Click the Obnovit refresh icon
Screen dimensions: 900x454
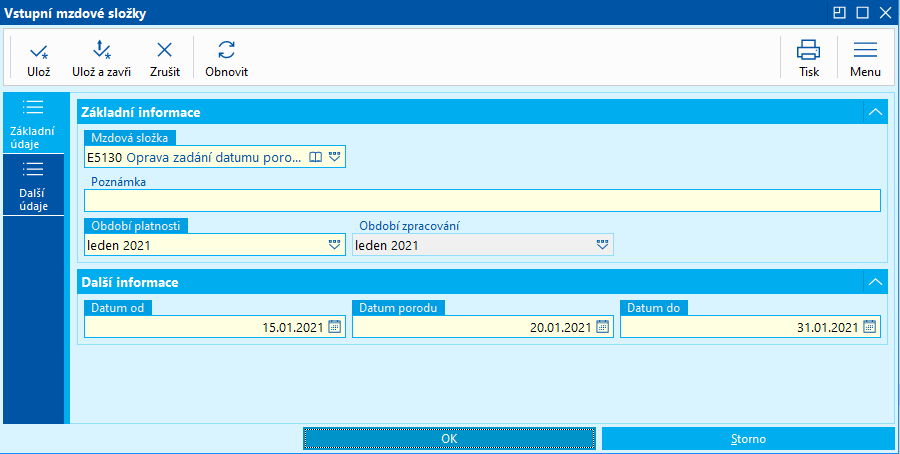[x=227, y=50]
